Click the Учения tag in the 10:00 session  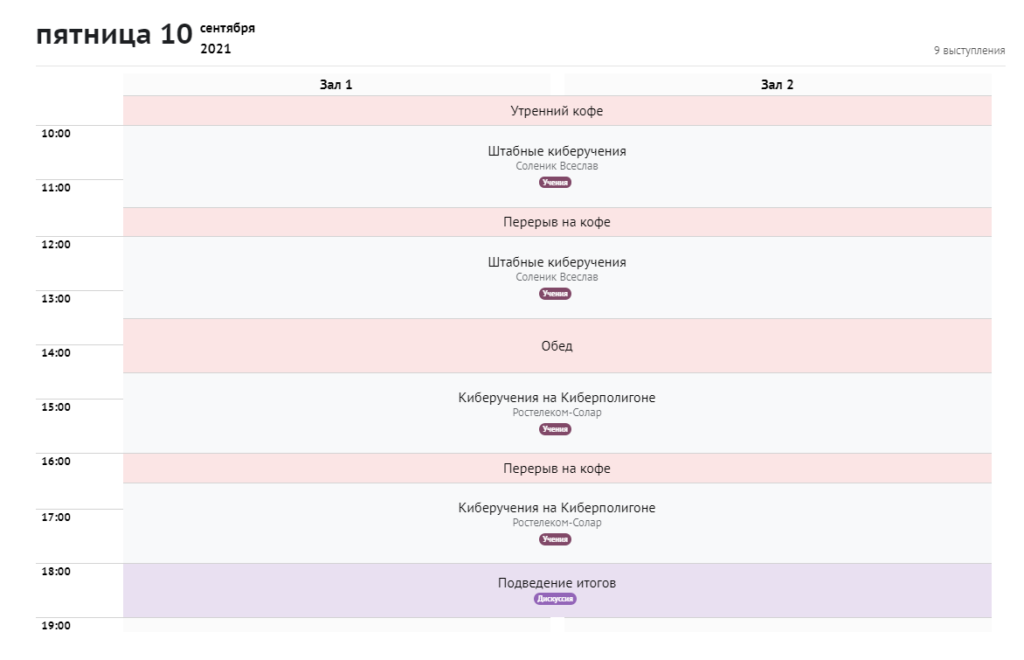pyautogui.click(x=555, y=183)
